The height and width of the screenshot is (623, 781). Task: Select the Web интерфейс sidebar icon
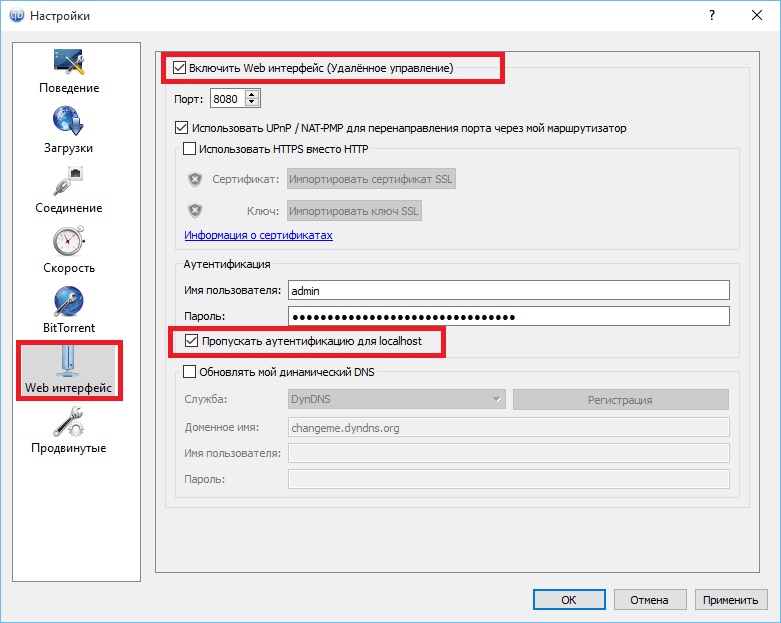pyautogui.click(x=69, y=361)
